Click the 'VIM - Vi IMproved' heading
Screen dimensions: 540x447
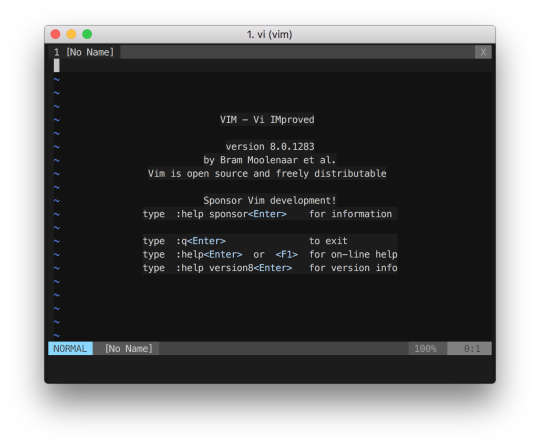267,119
